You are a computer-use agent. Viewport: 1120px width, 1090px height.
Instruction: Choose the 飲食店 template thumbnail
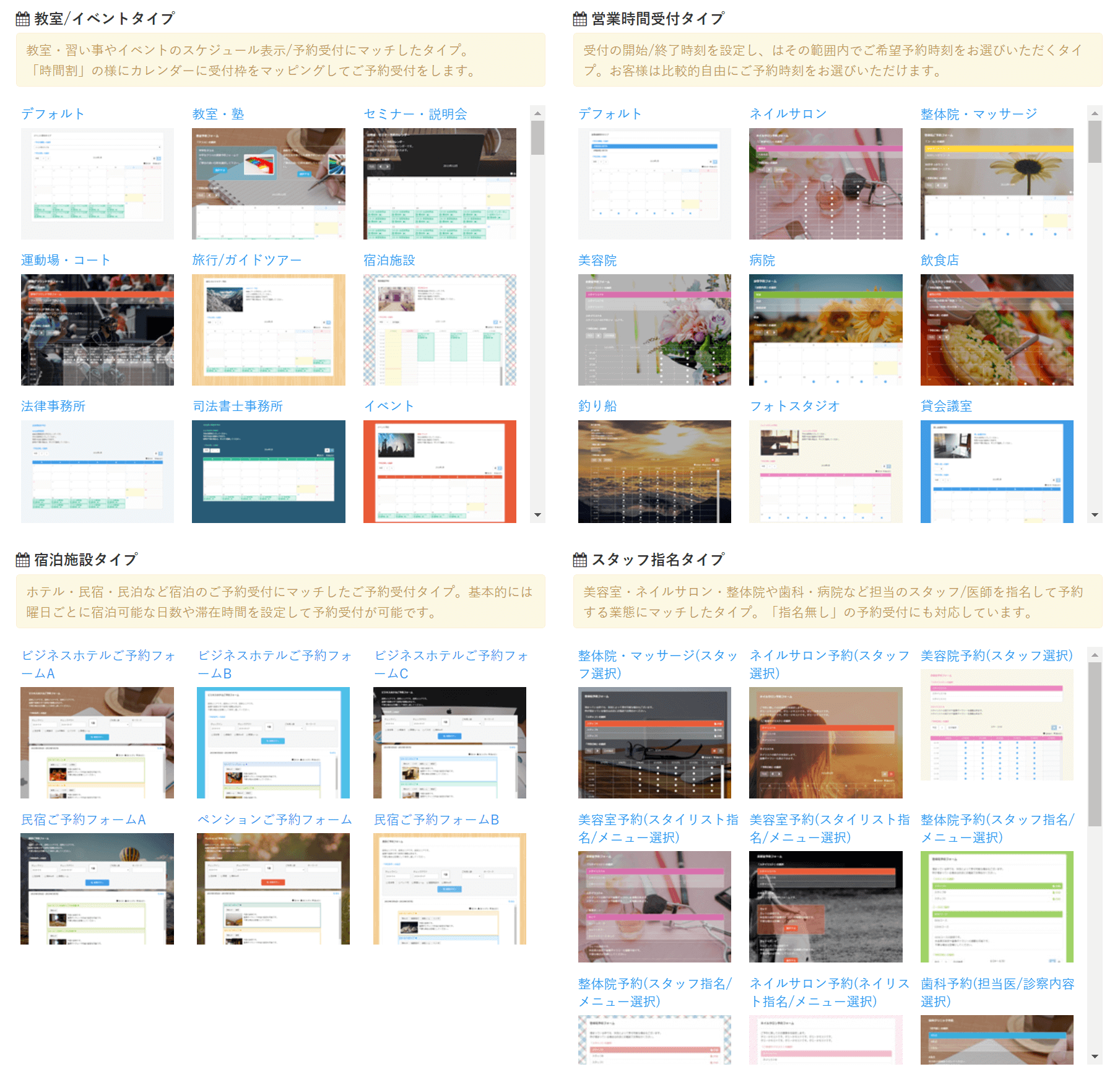(996, 330)
